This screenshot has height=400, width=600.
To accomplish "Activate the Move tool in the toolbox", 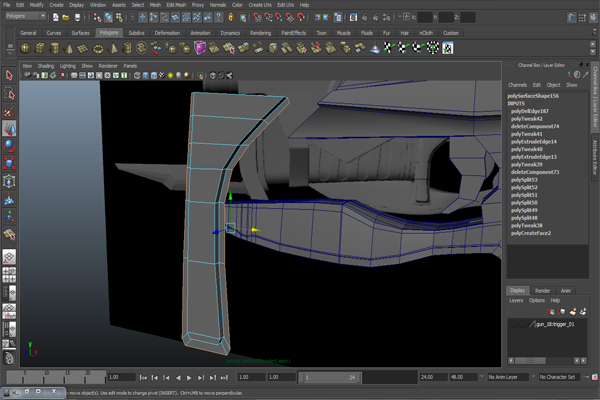I will coord(9,129).
